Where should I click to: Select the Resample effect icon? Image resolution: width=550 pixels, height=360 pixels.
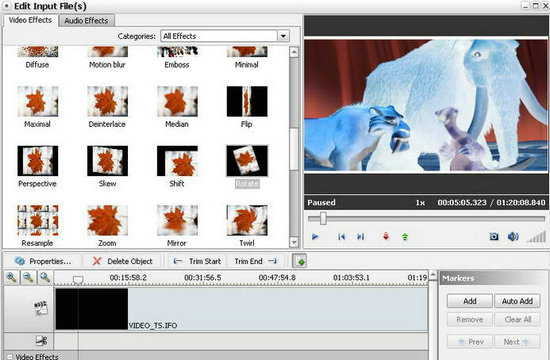click(x=38, y=220)
